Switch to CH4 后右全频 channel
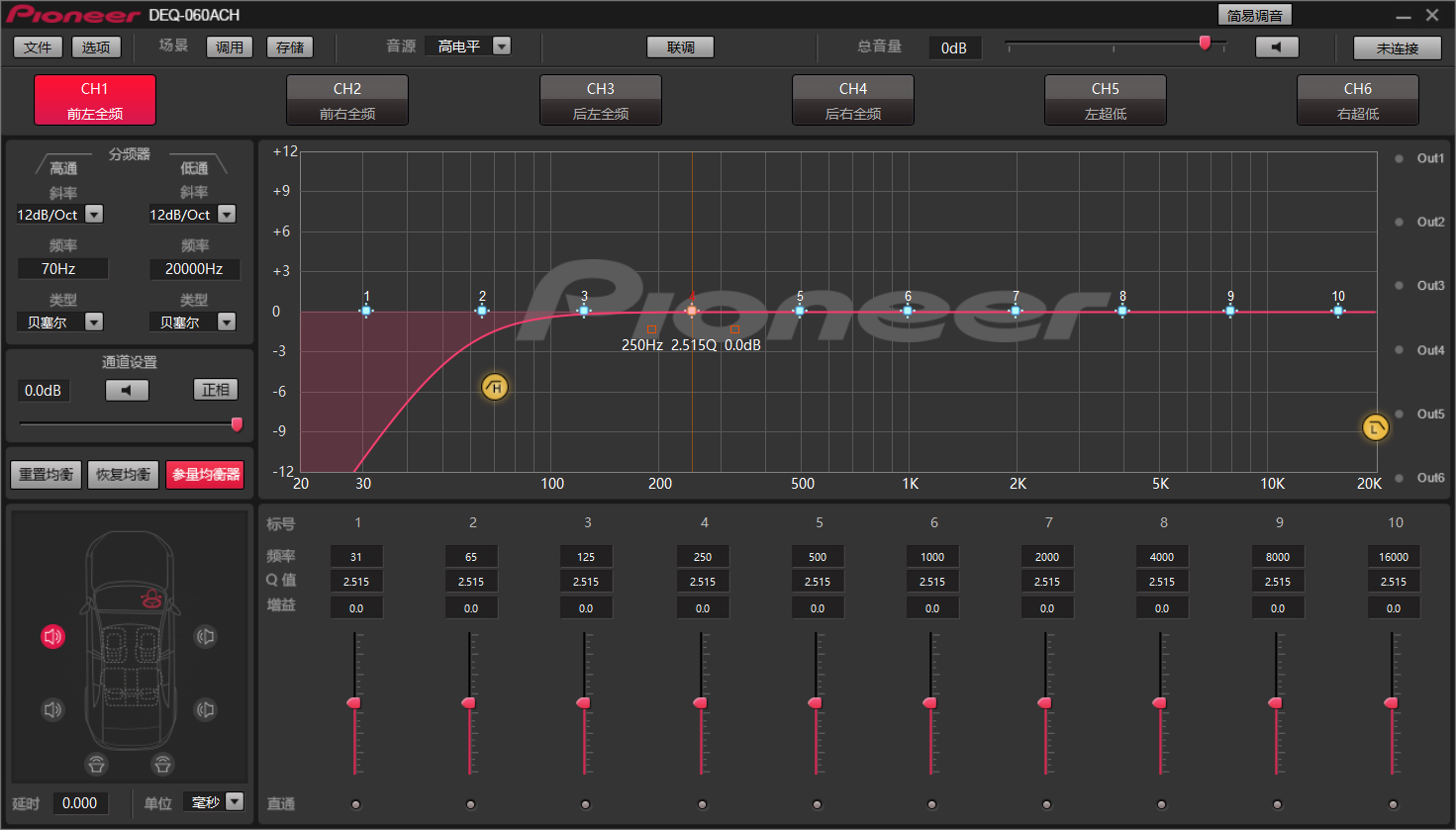Image resolution: width=1456 pixels, height=830 pixels. point(853,100)
